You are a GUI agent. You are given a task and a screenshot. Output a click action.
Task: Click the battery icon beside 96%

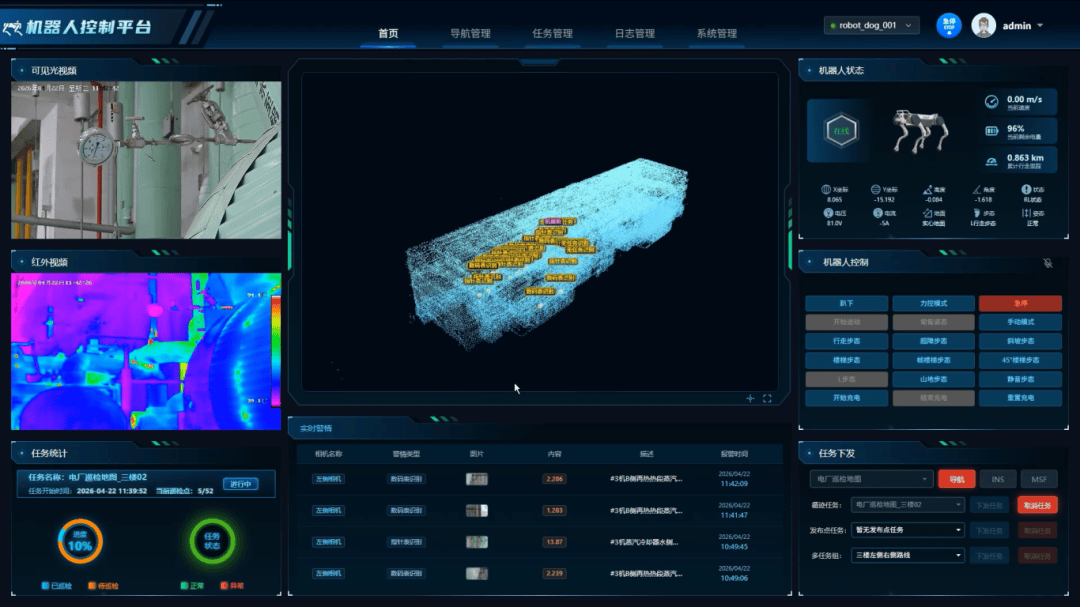[991, 131]
